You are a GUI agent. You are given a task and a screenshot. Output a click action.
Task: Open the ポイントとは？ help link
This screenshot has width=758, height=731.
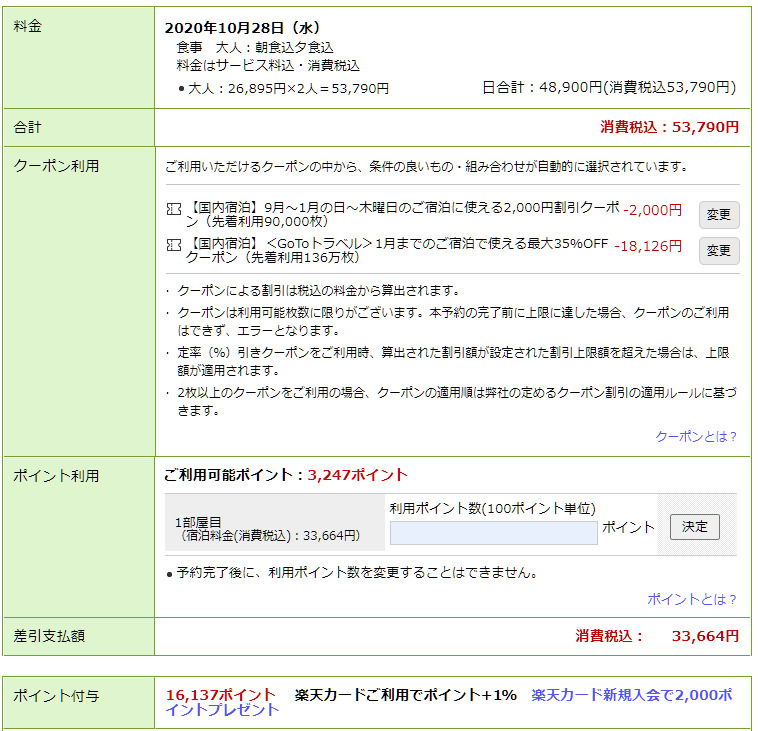pos(691,599)
